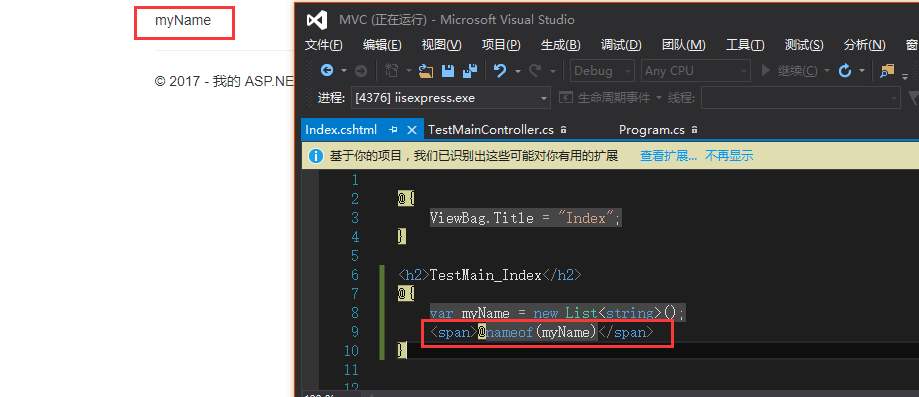Screen dimensions: 919x397
Task: Open the Any CPU platform dropdown
Action: (696, 71)
